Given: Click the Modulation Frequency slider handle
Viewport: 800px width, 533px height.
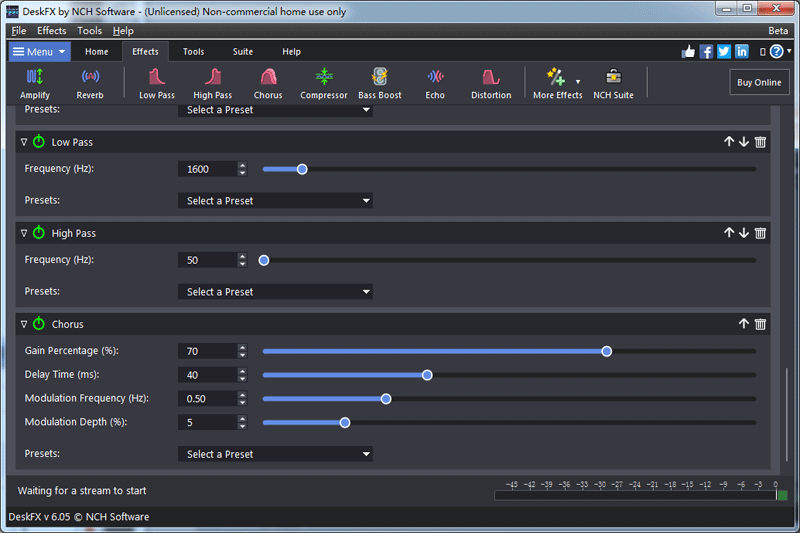Looking at the screenshot, I should (386, 398).
